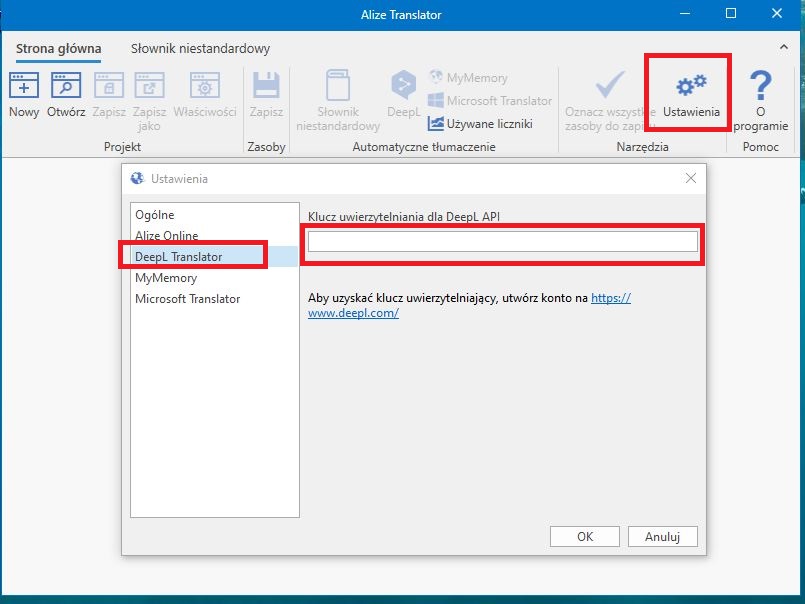Collapse the ribbon with the chevron

[x=783, y=47]
